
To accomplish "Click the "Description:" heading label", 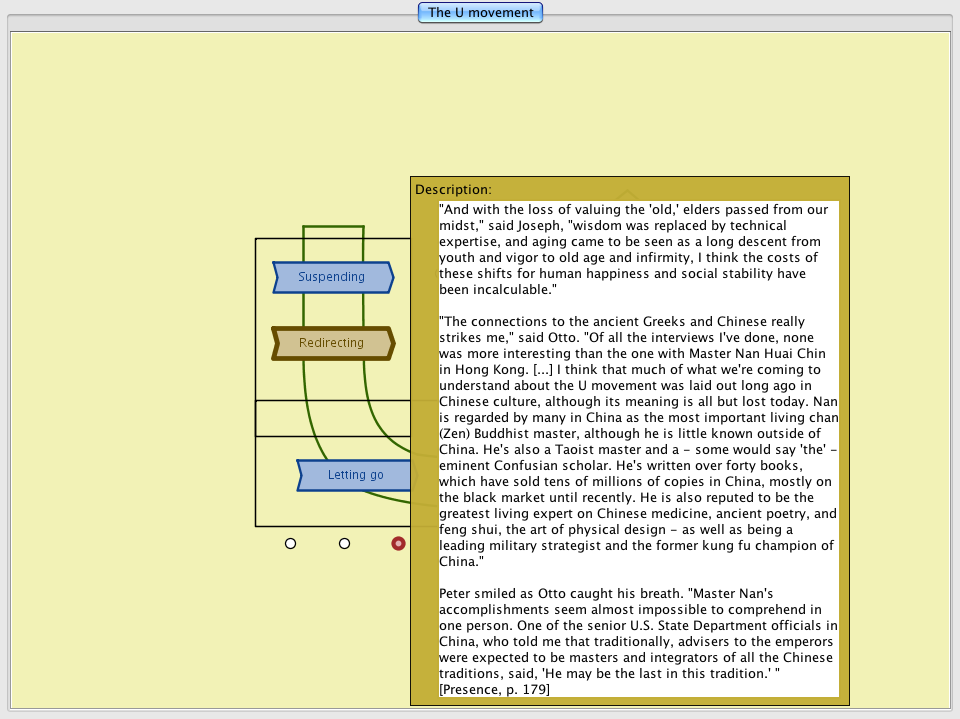I will click(453, 189).
